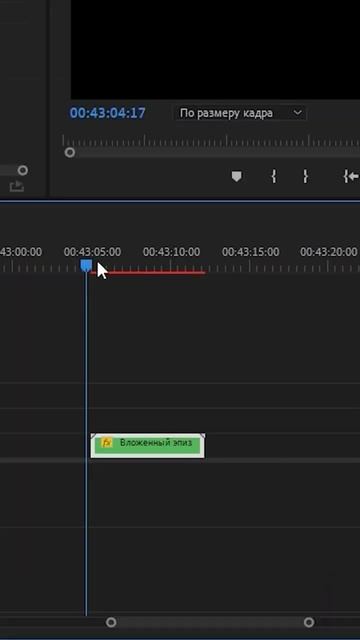Click the left panel scroll handle circle
360x640 pixels.
(x=23, y=170)
